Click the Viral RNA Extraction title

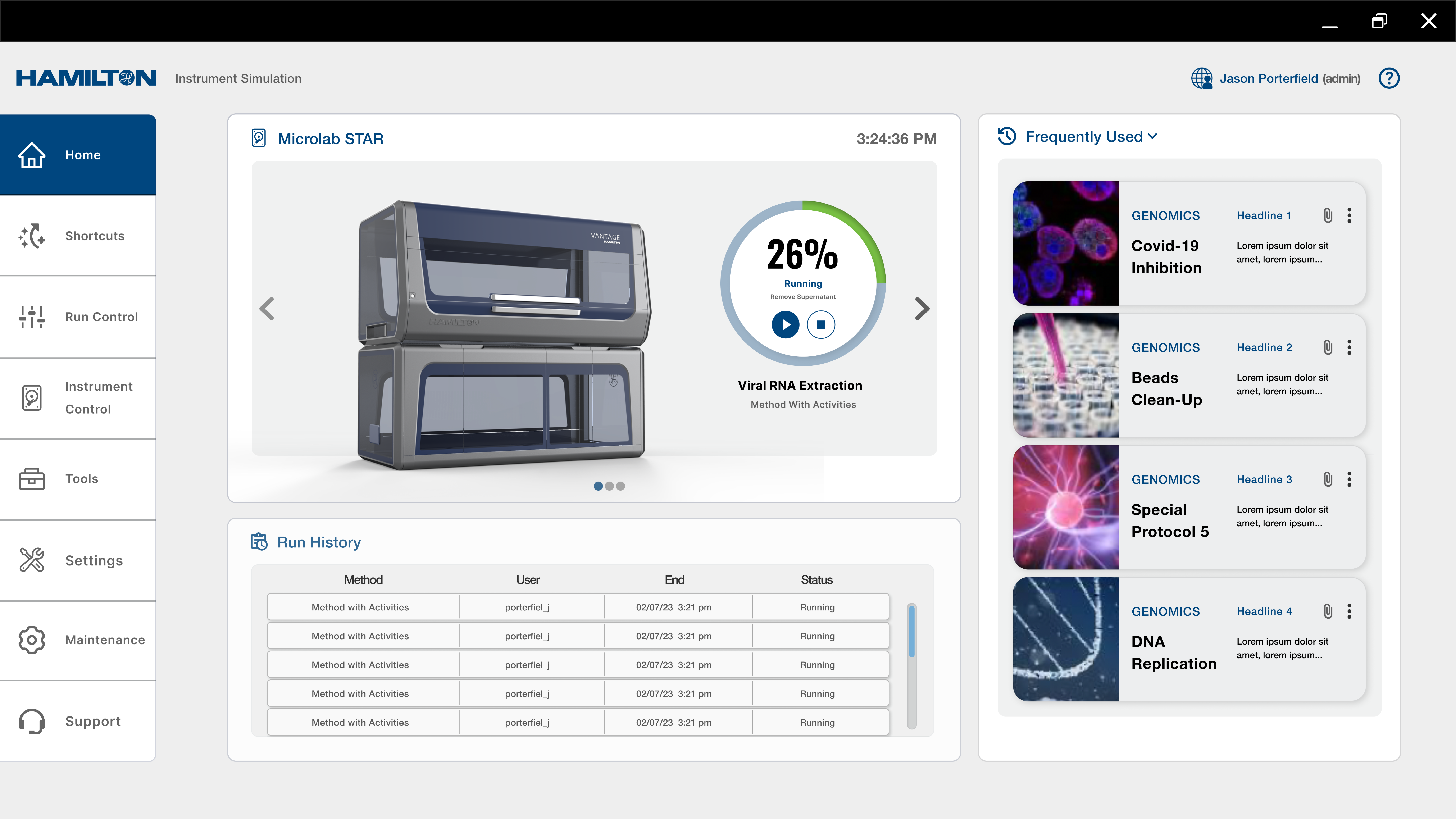pos(800,385)
